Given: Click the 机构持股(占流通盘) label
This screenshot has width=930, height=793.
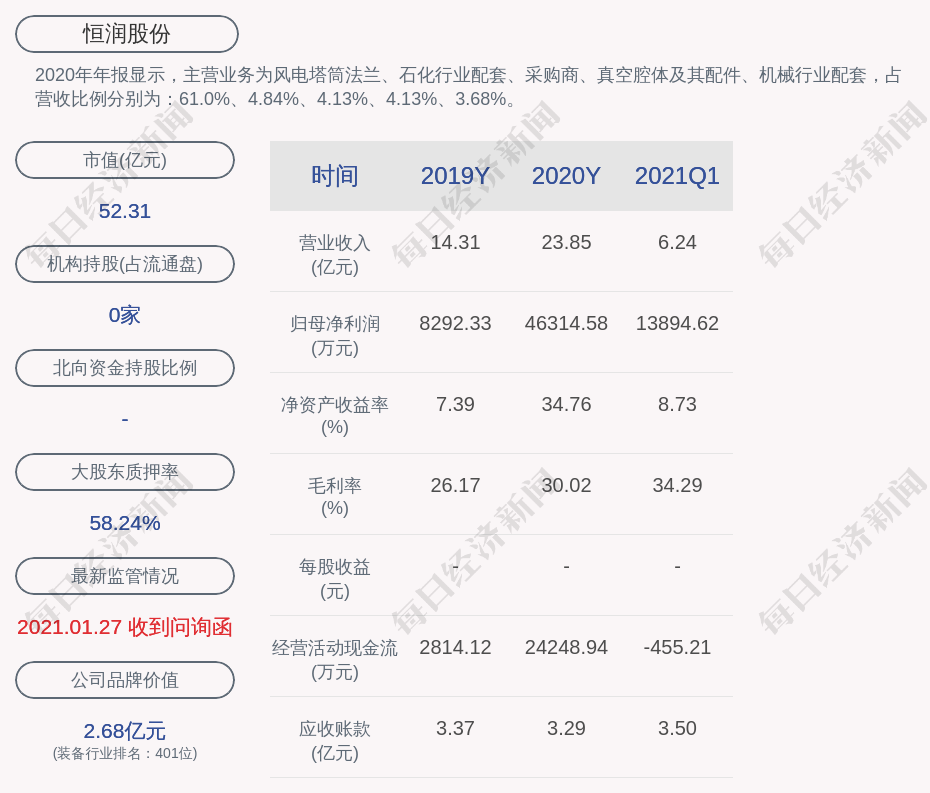Looking at the screenshot, I should [x=125, y=264].
